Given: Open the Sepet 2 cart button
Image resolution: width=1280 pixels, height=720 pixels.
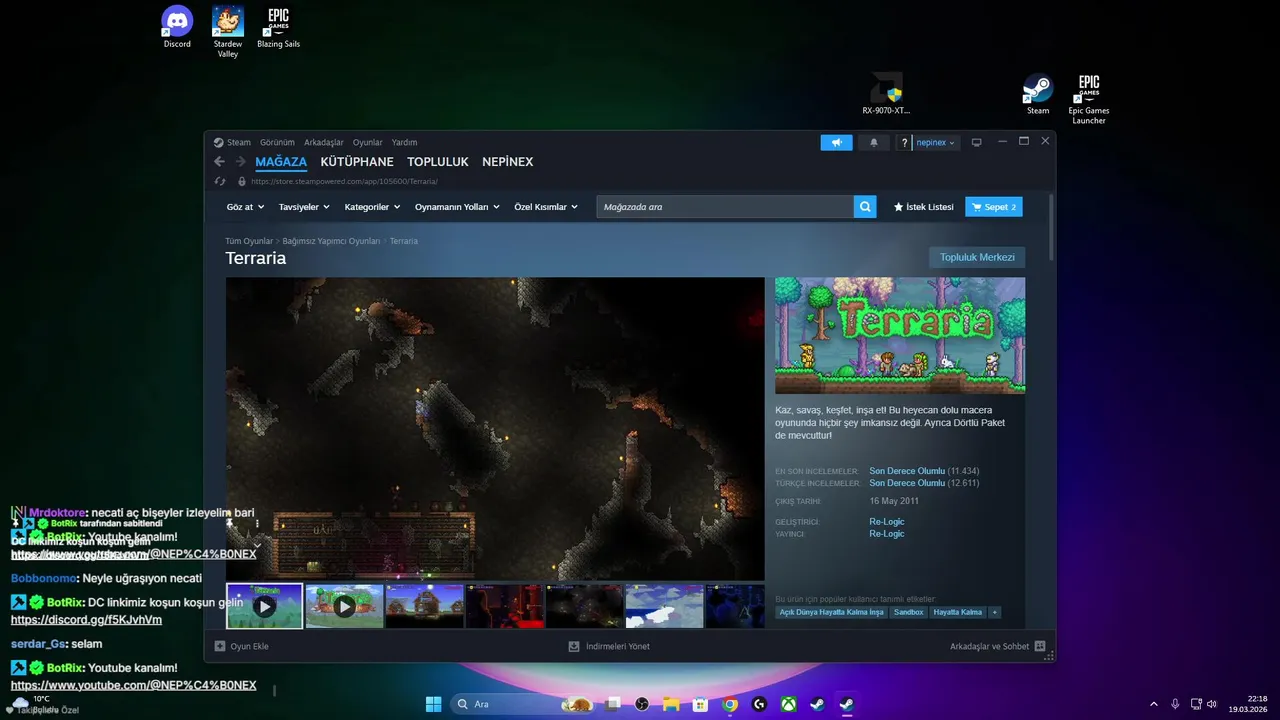Looking at the screenshot, I should pos(994,207).
